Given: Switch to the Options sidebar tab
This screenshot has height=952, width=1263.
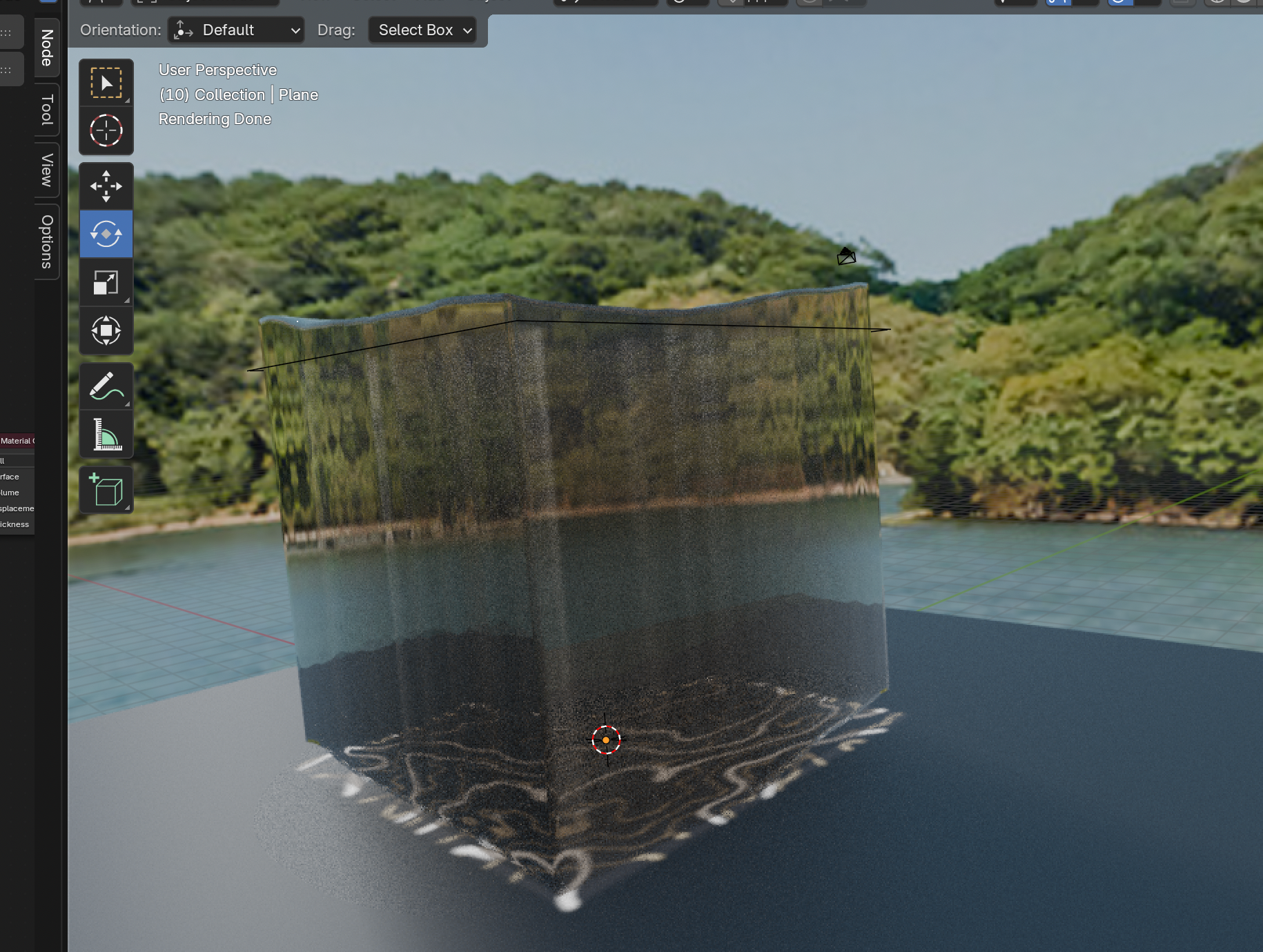Looking at the screenshot, I should coord(47,241).
